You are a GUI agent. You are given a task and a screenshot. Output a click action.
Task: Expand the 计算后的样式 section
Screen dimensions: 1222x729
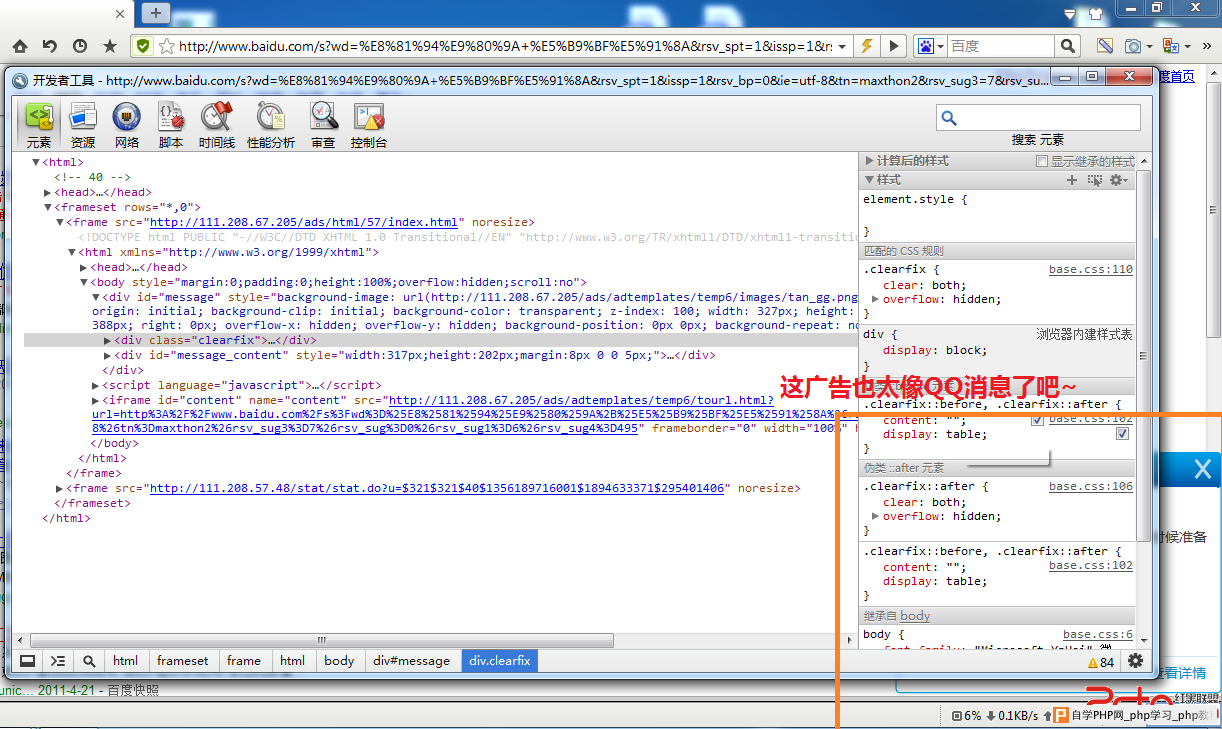869,161
